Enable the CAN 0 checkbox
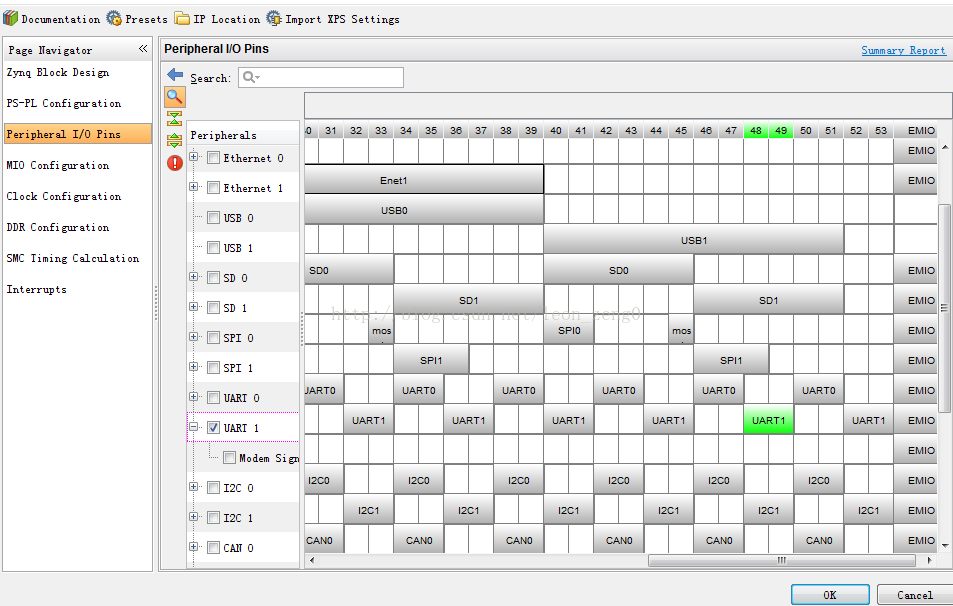Viewport: 953px width, 606px height. [x=213, y=548]
